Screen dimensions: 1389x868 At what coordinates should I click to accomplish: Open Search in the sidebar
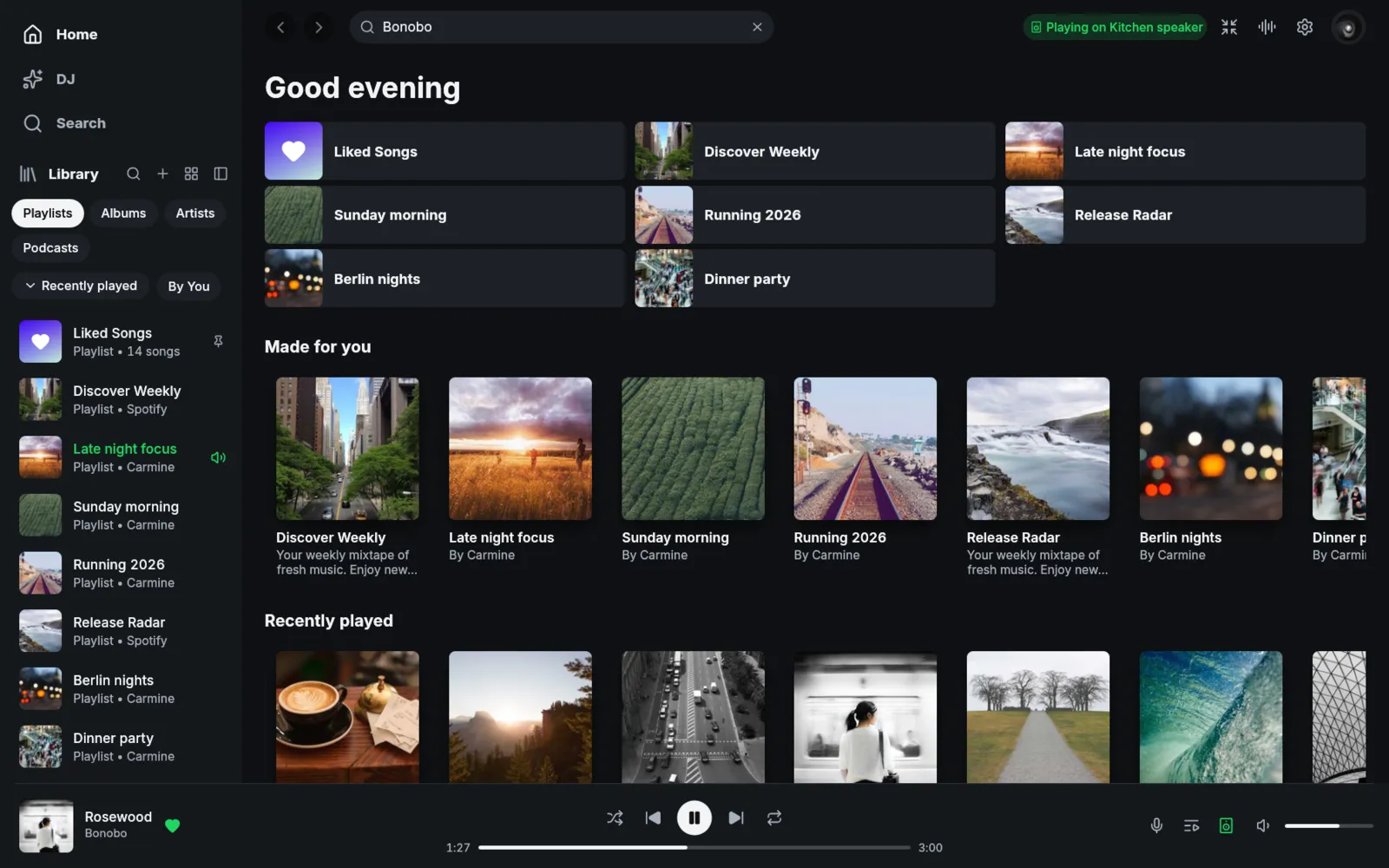64,123
